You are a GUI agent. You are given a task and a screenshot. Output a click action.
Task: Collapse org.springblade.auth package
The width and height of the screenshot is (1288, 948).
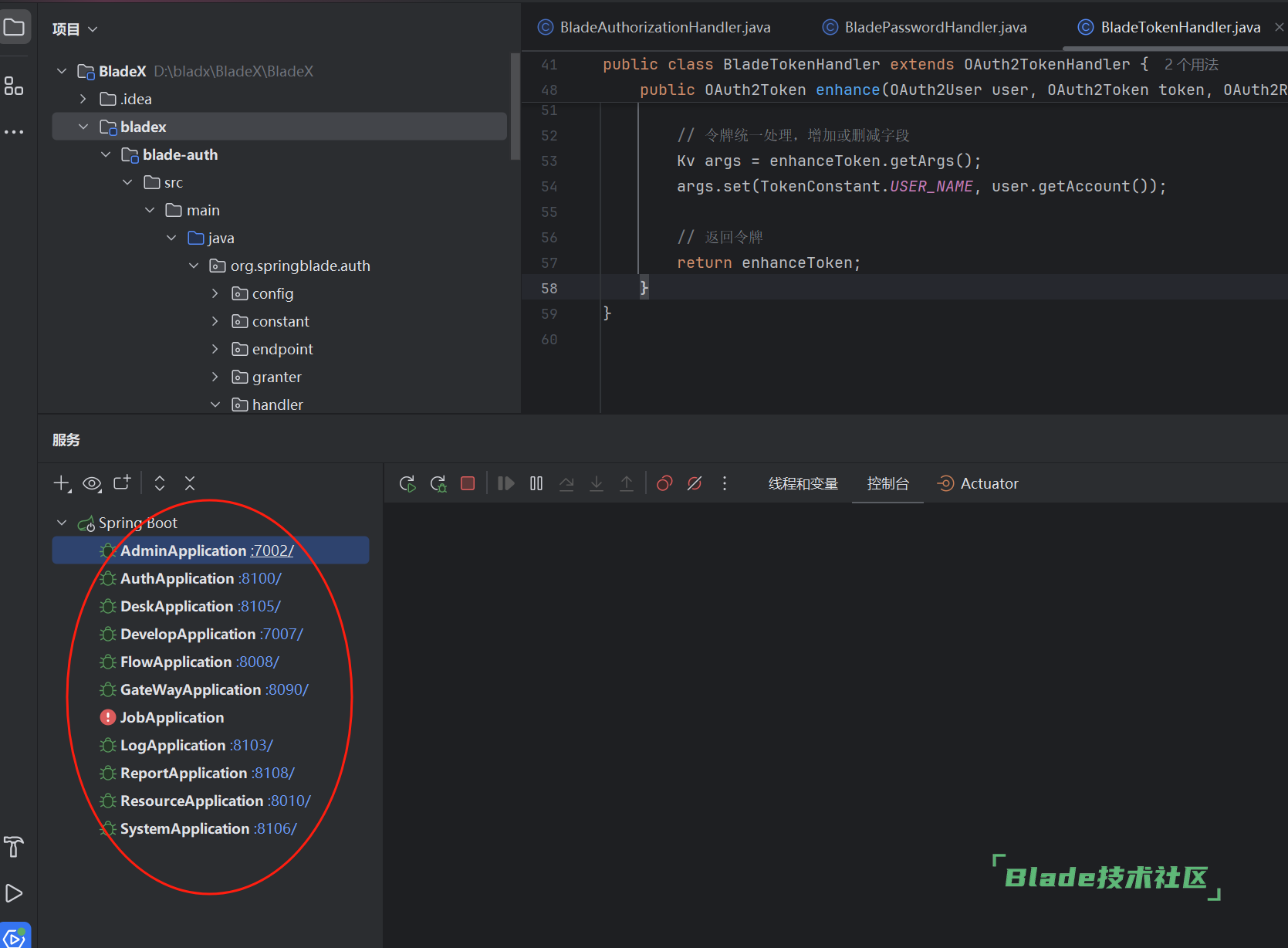point(194,266)
